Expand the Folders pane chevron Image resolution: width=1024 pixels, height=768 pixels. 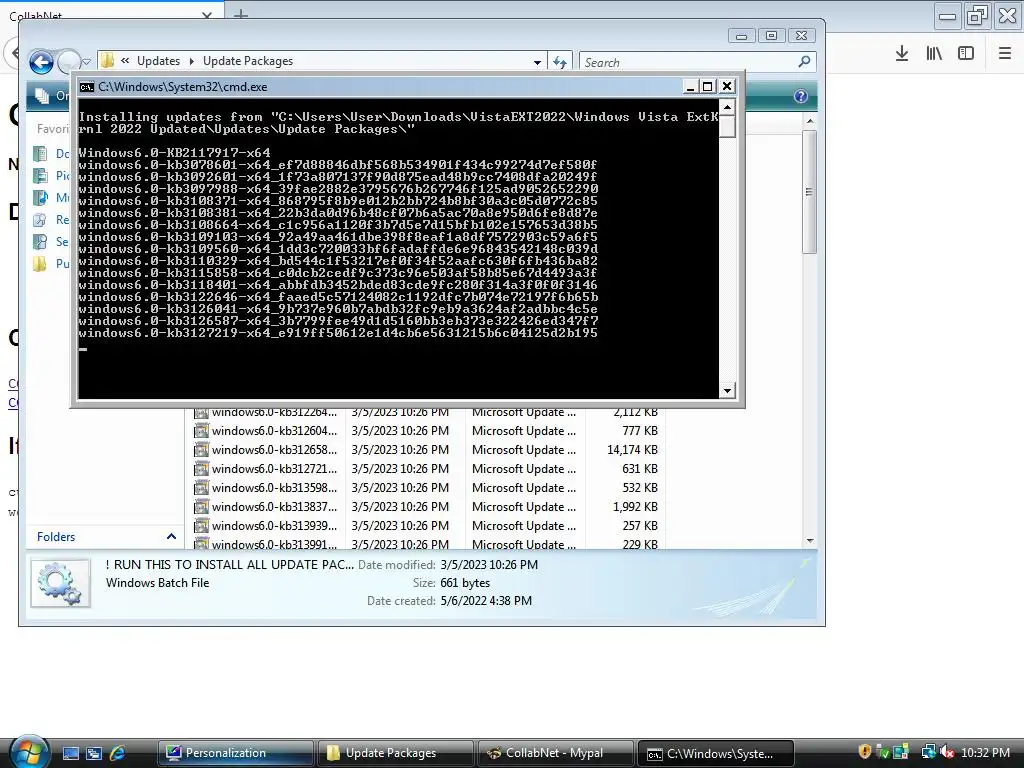171,537
